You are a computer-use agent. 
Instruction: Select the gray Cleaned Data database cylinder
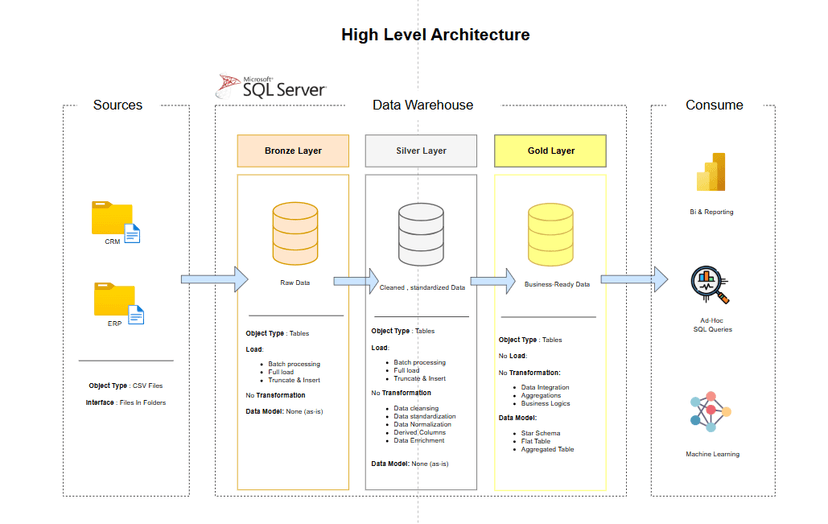tap(421, 234)
